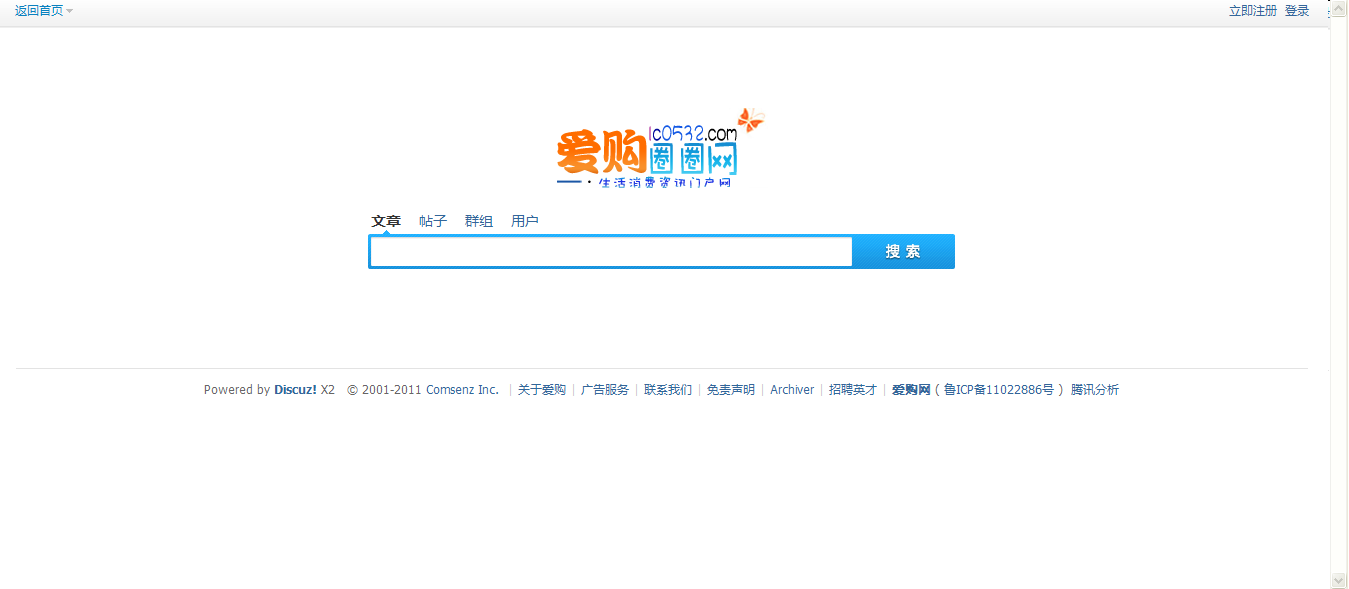
Task: Open the 广告服务 footer link
Action: (x=605, y=390)
